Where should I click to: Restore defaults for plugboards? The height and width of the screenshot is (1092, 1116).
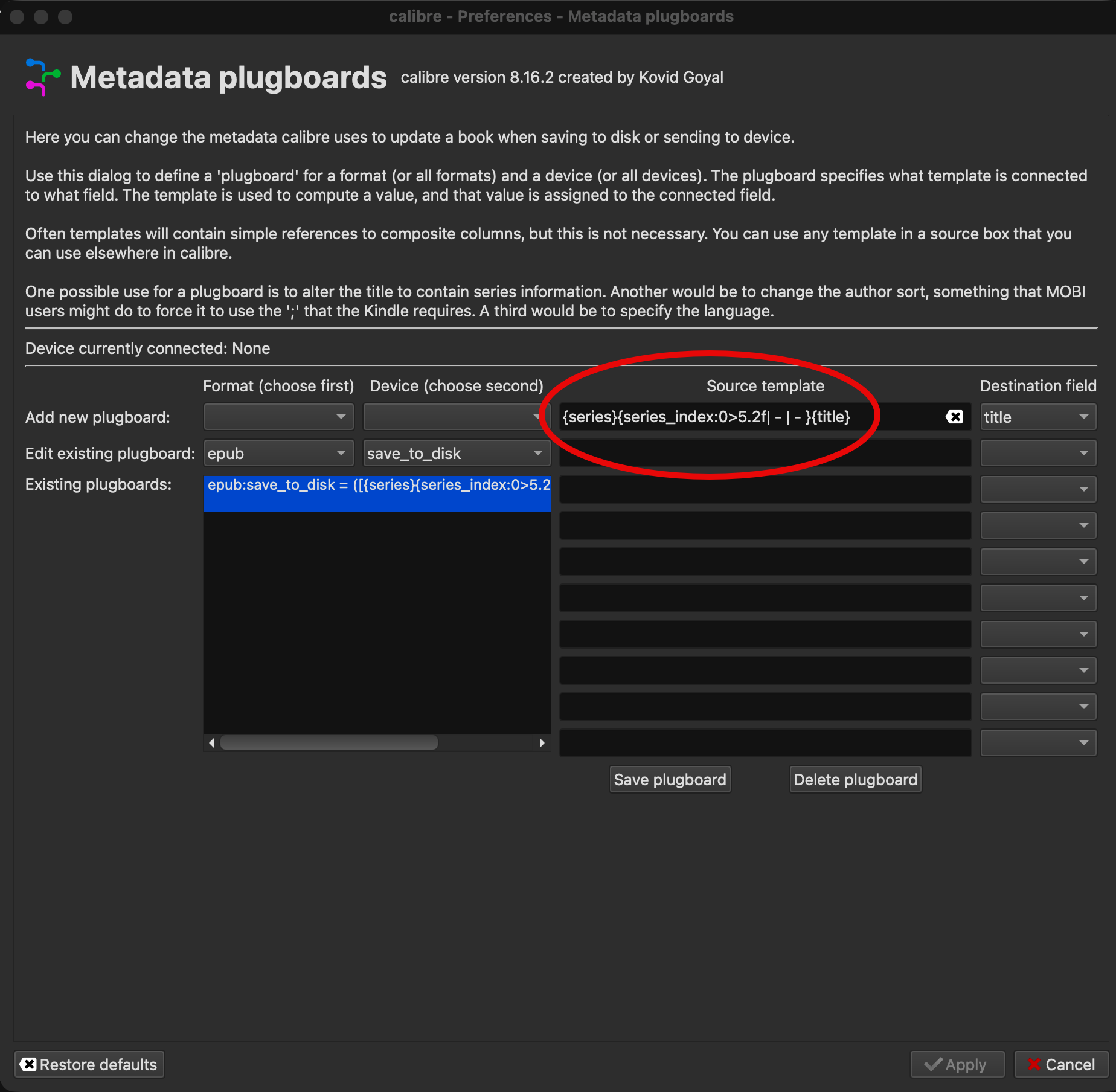coord(89,1064)
